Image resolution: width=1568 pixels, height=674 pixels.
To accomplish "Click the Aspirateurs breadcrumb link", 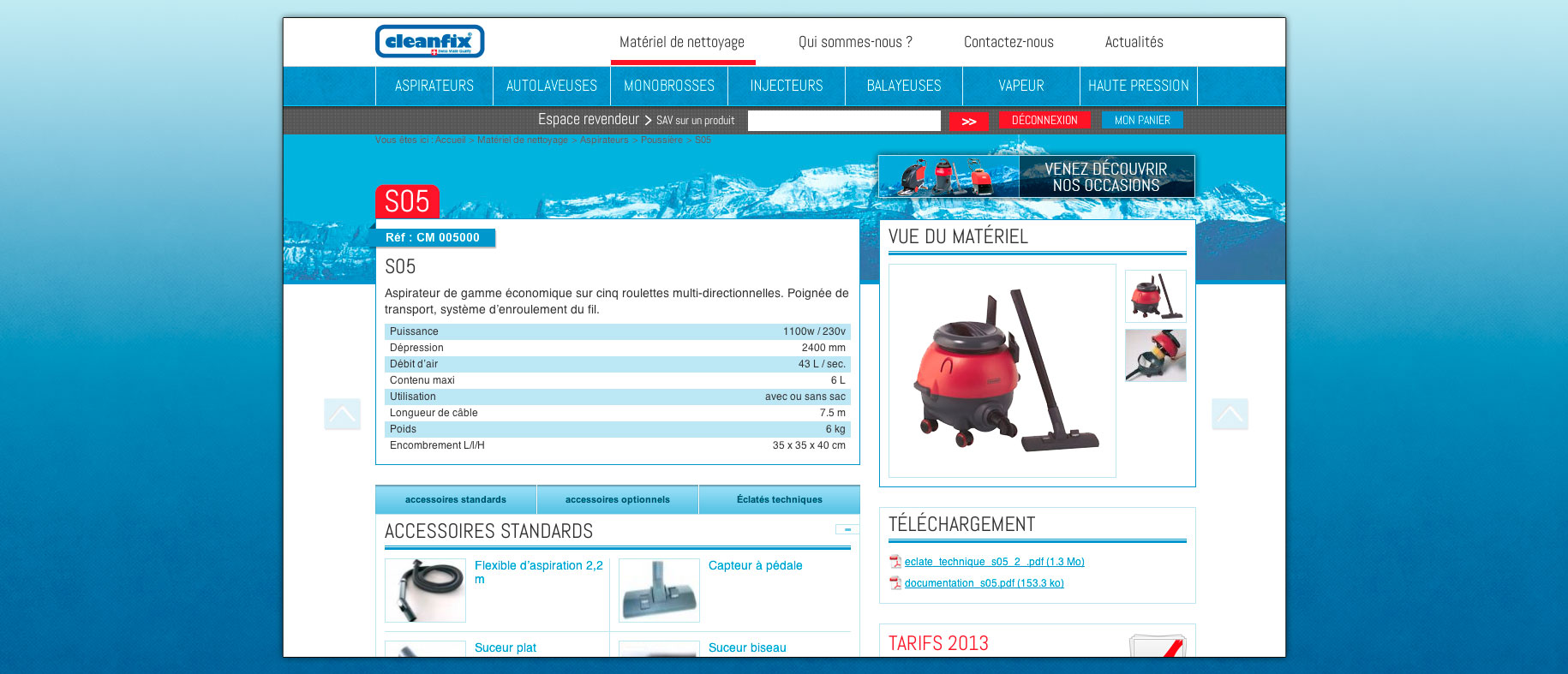I will [604, 140].
